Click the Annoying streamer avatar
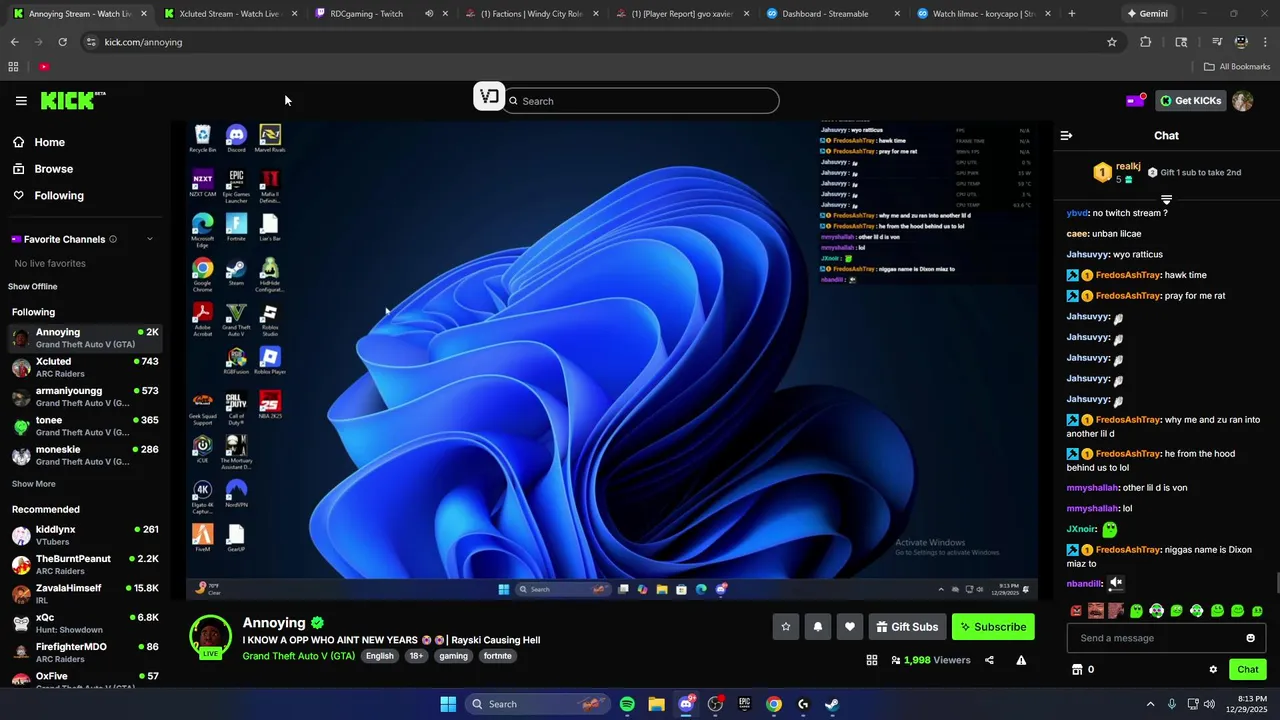The image size is (1280, 720). [211, 635]
